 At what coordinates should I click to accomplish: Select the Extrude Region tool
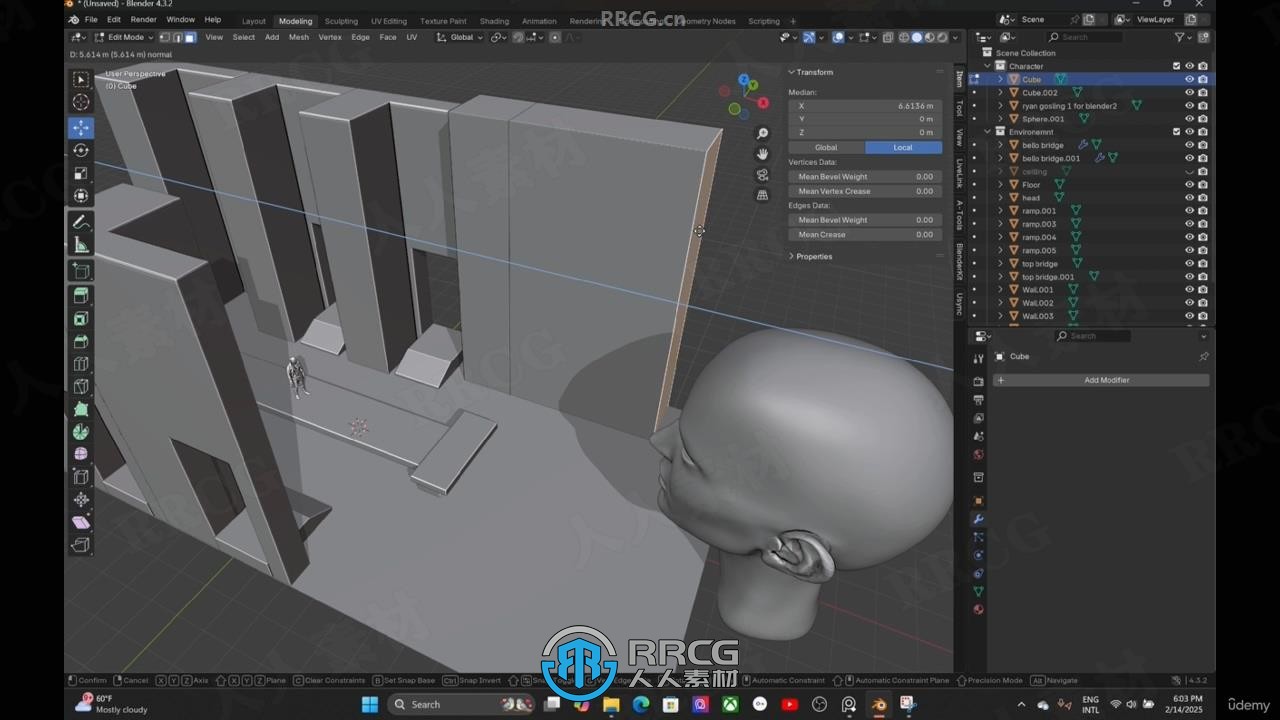click(x=81, y=296)
